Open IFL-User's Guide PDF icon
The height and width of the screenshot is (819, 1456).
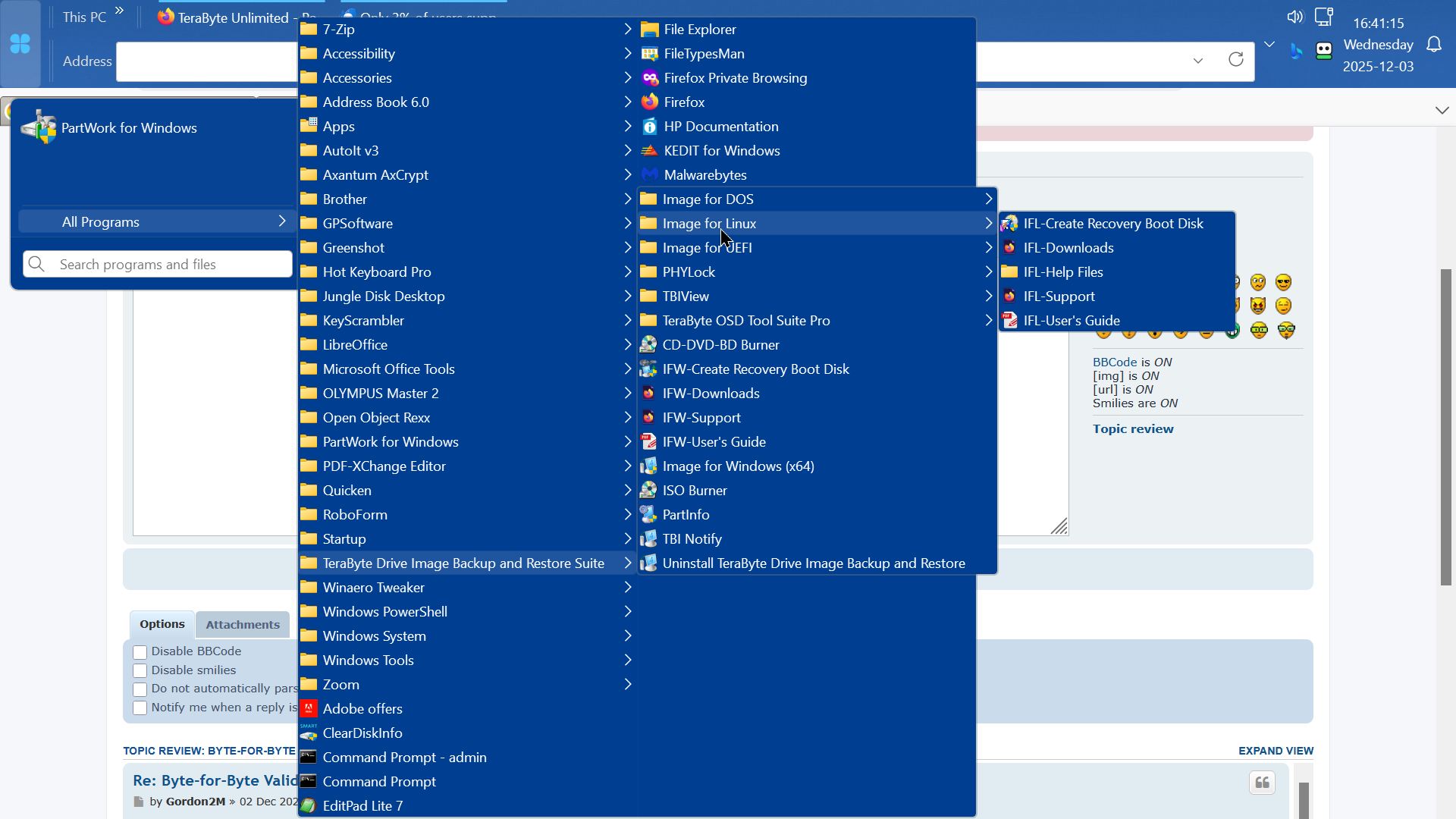point(1009,321)
